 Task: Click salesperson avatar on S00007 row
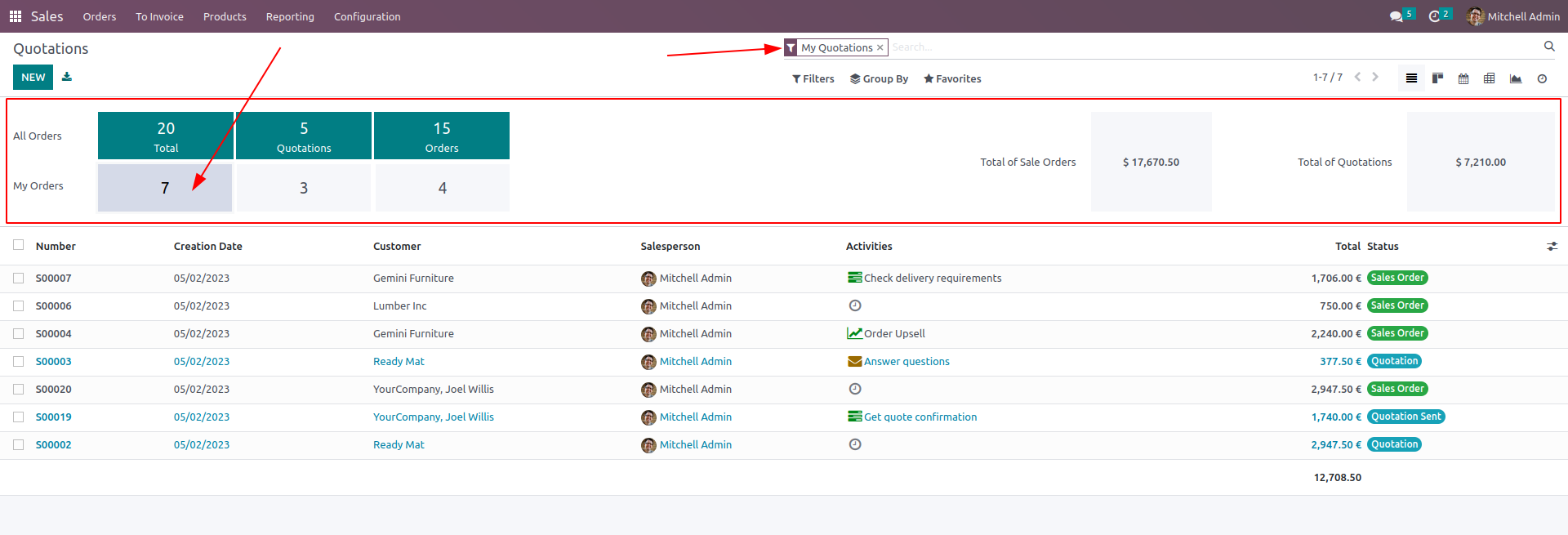(648, 279)
